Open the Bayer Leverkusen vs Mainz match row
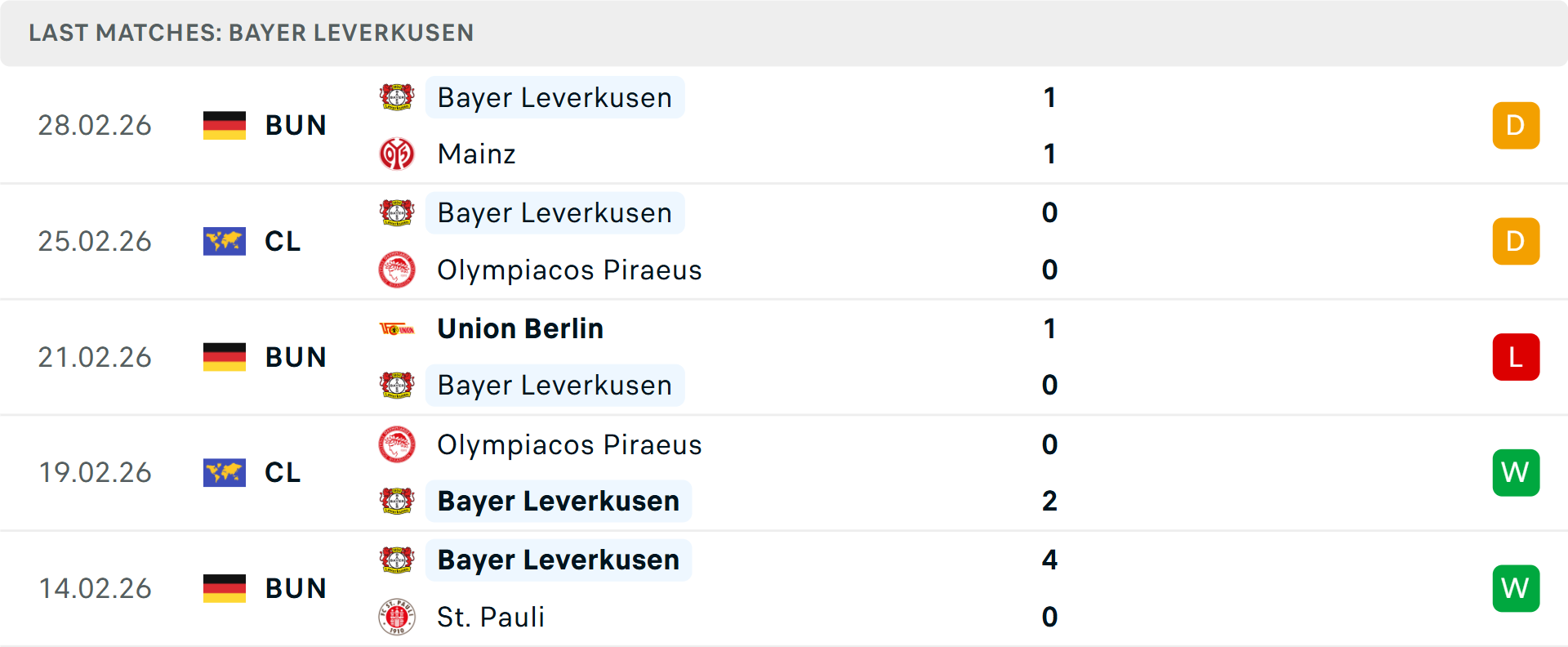This screenshot has width=1568, height=647. [x=784, y=125]
